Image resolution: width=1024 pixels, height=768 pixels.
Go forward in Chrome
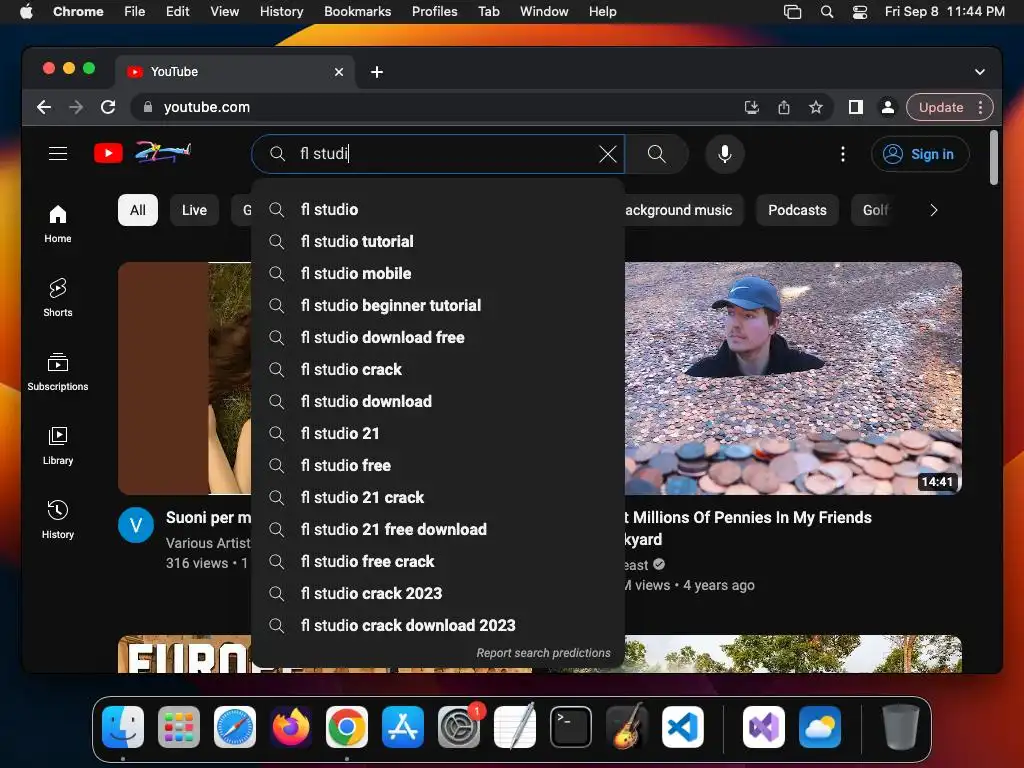tap(76, 107)
